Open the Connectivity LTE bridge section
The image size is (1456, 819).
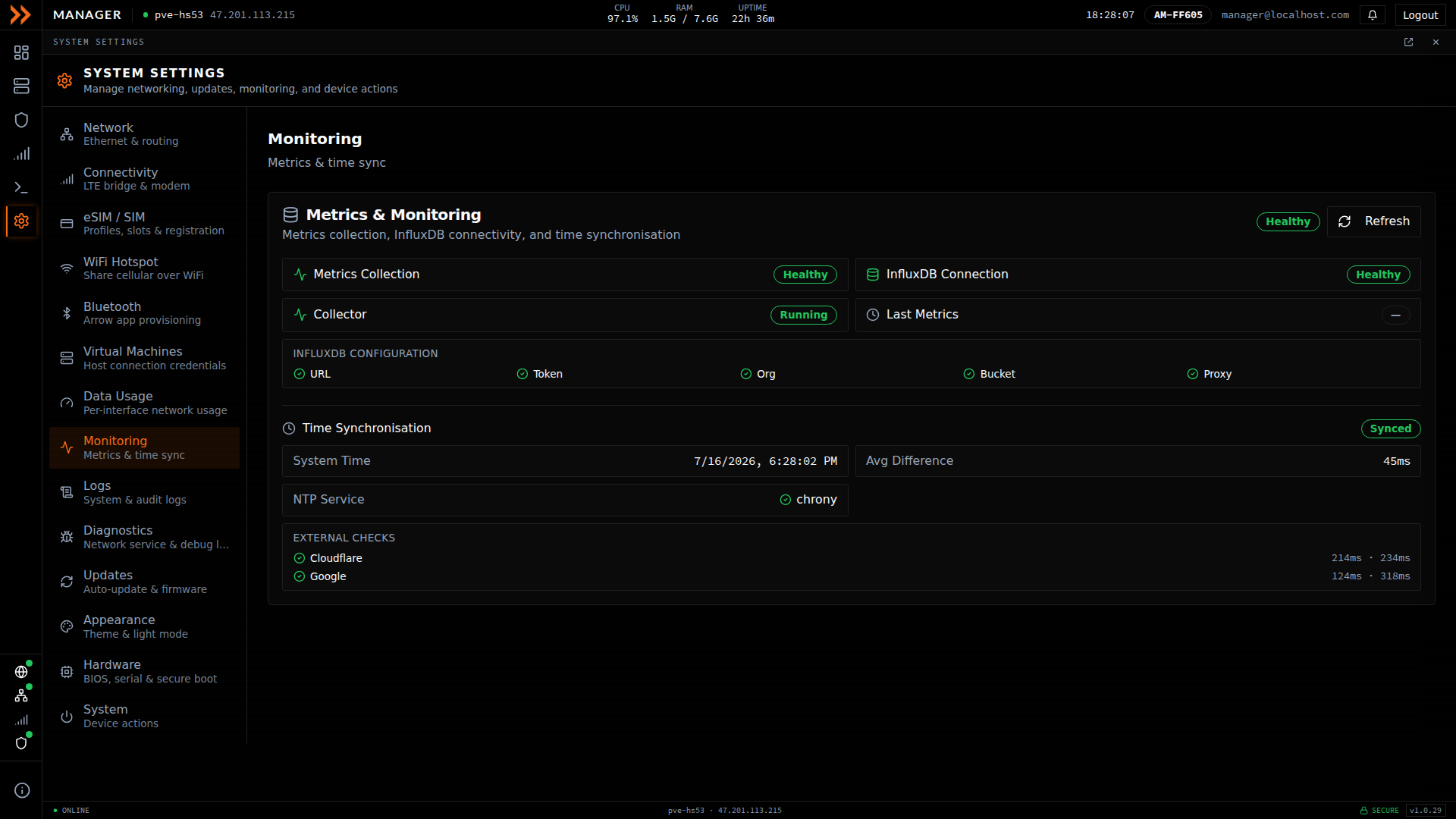click(144, 179)
